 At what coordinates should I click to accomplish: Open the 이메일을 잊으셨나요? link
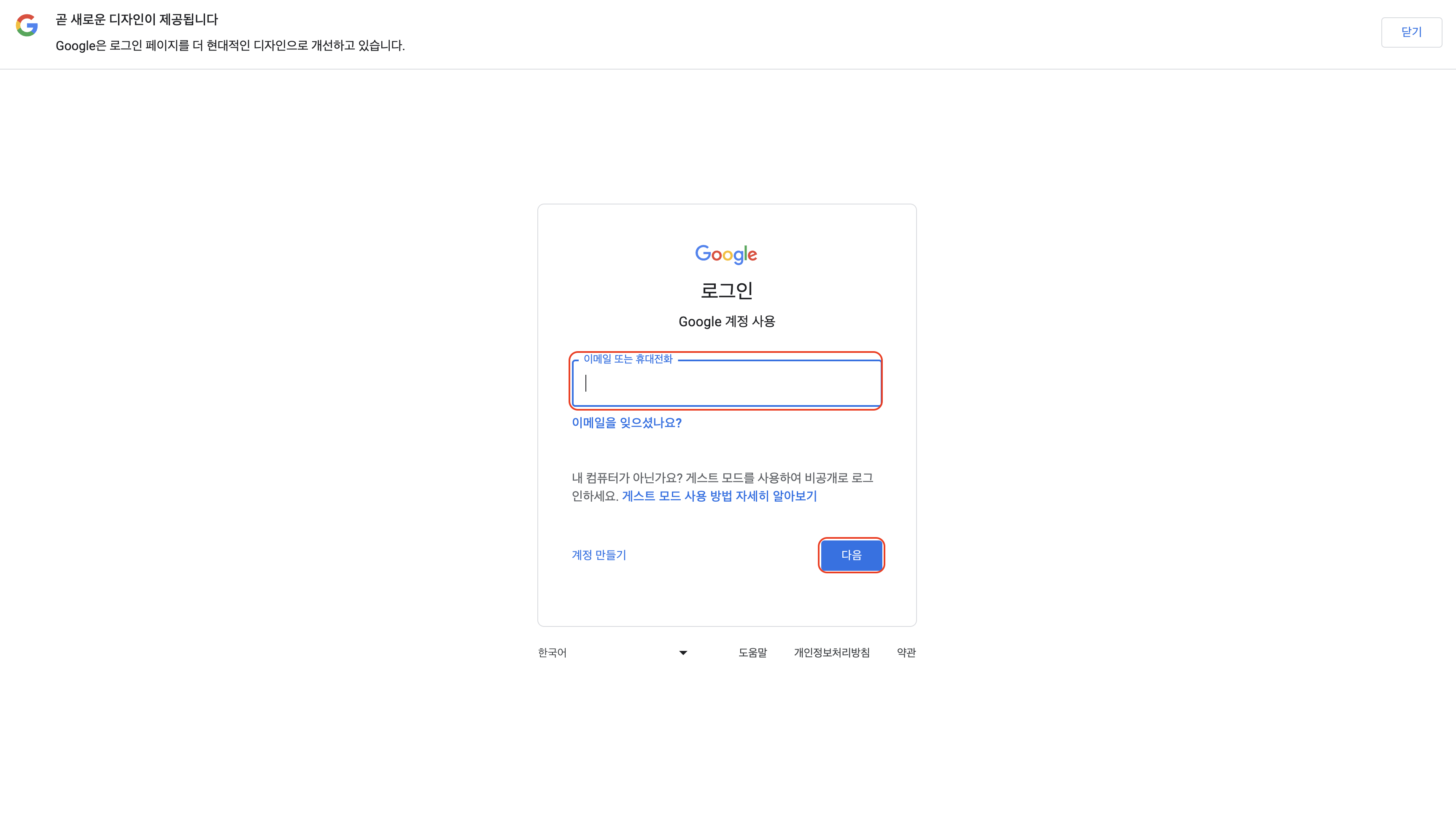[x=627, y=423]
